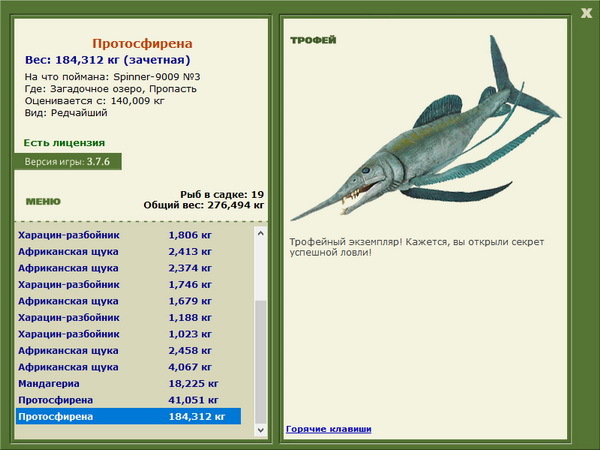This screenshot has height=450, width=600.
Task: Select Харацин-разбойник 1,806 кг row
Action: coord(129,235)
